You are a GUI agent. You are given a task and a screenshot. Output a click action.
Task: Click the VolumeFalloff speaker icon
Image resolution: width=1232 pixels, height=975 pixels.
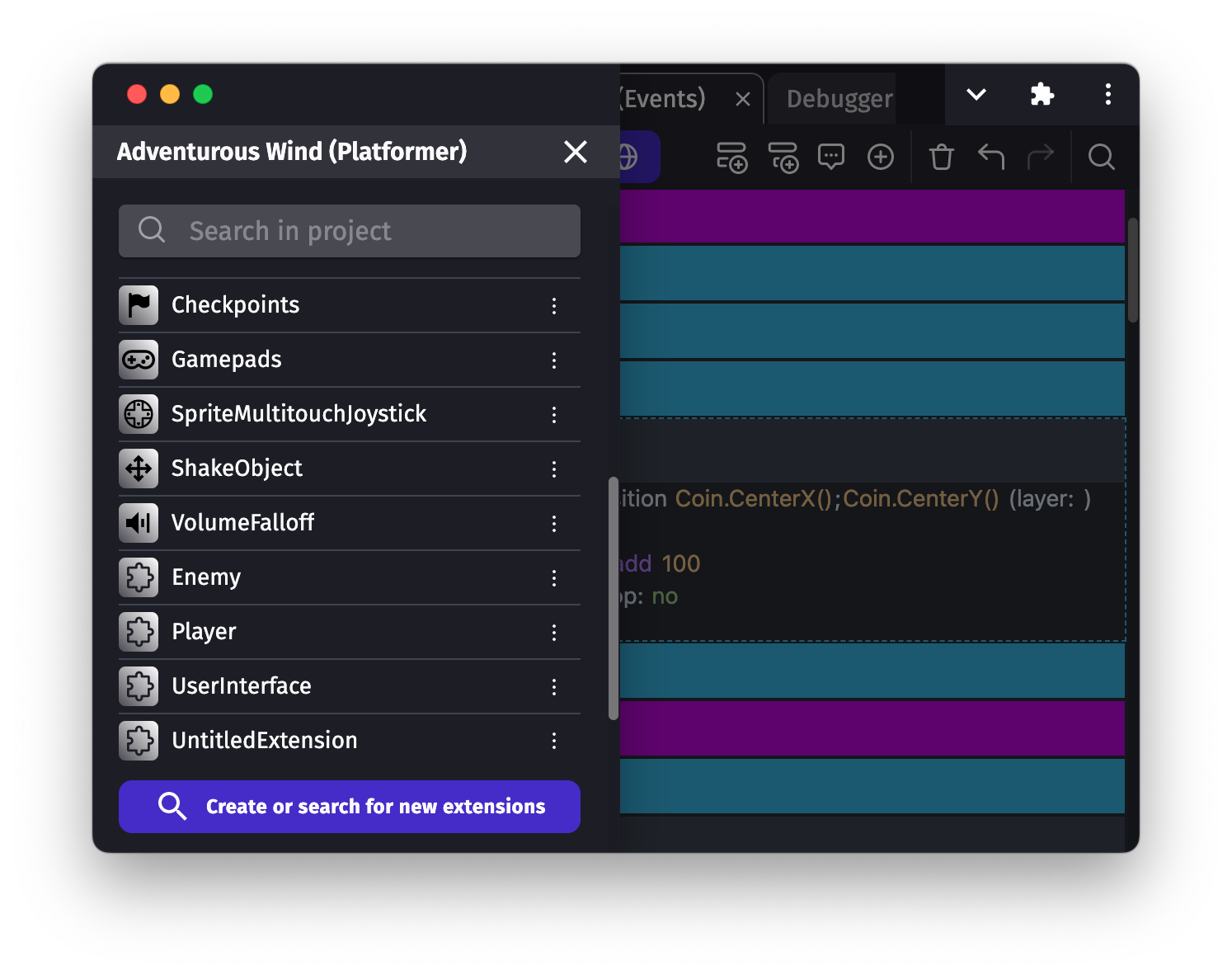click(x=139, y=523)
